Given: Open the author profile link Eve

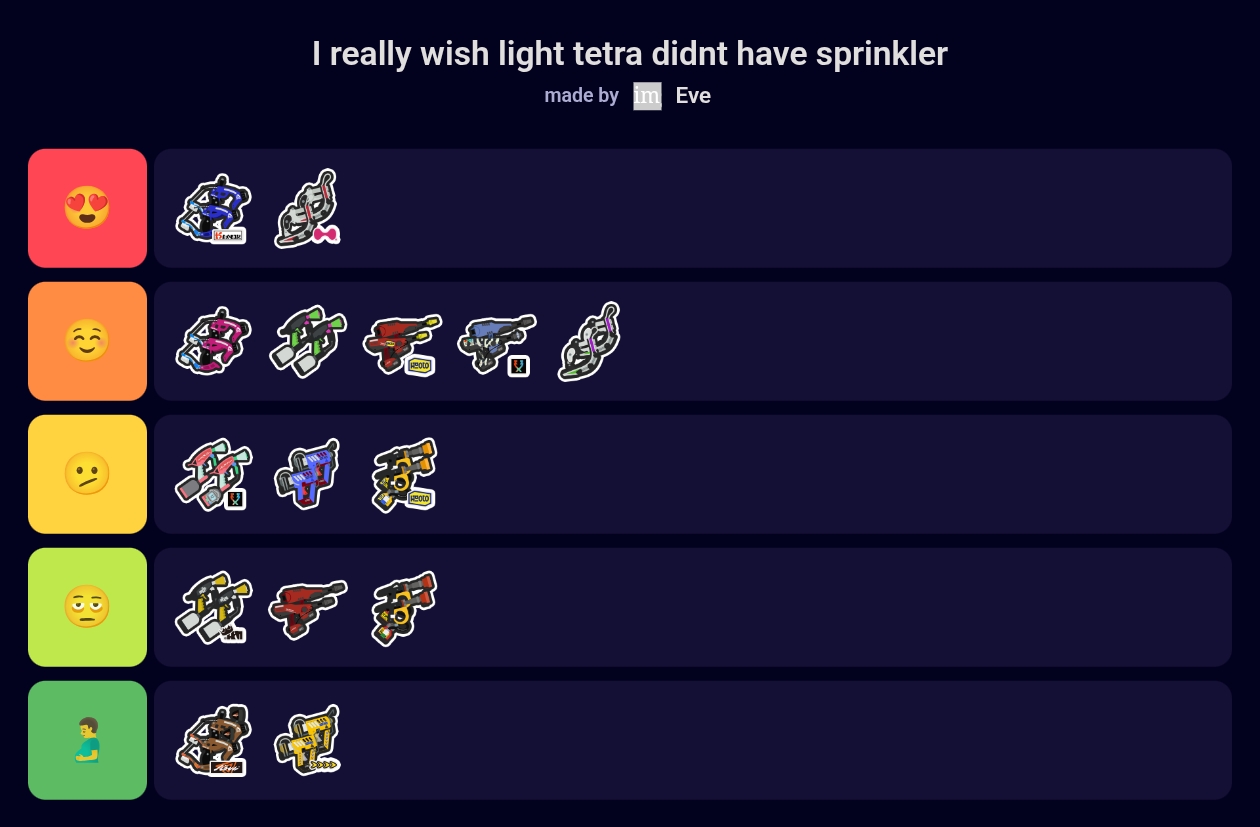Looking at the screenshot, I should coord(693,96).
